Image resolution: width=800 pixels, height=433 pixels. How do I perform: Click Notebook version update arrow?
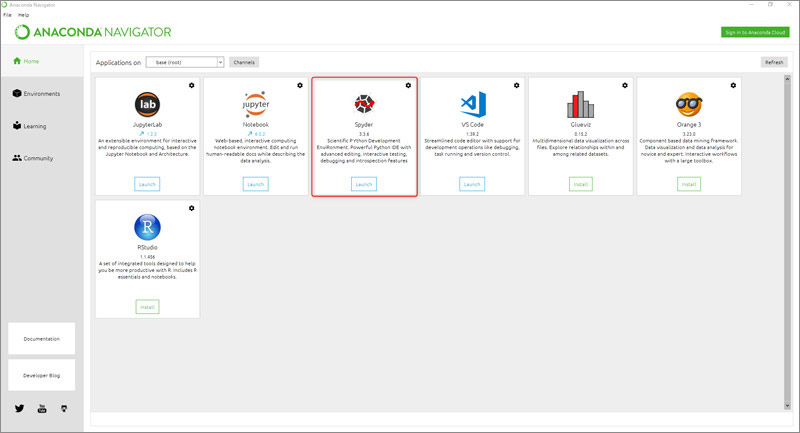click(x=249, y=134)
